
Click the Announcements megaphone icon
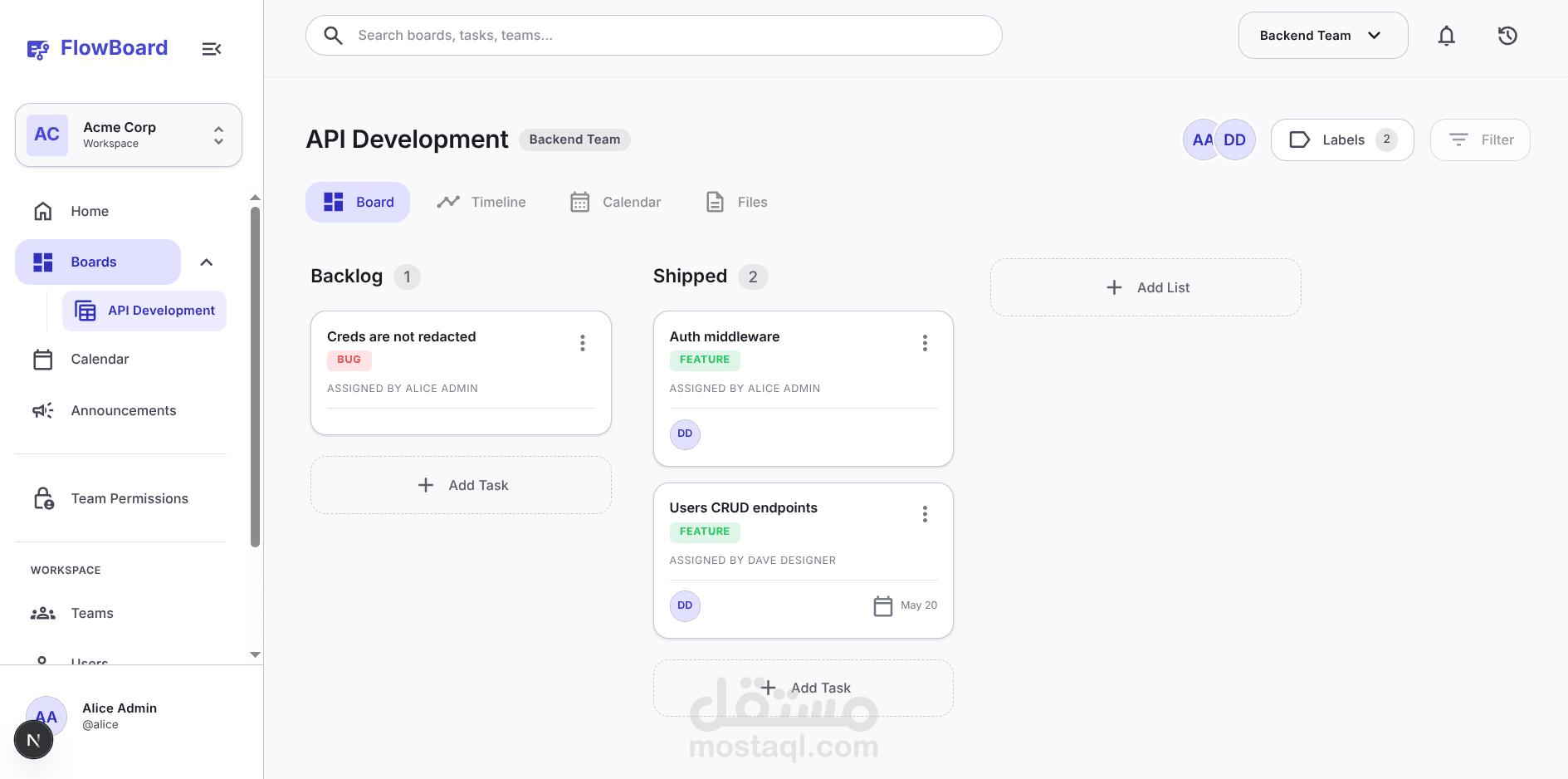(x=43, y=410)
